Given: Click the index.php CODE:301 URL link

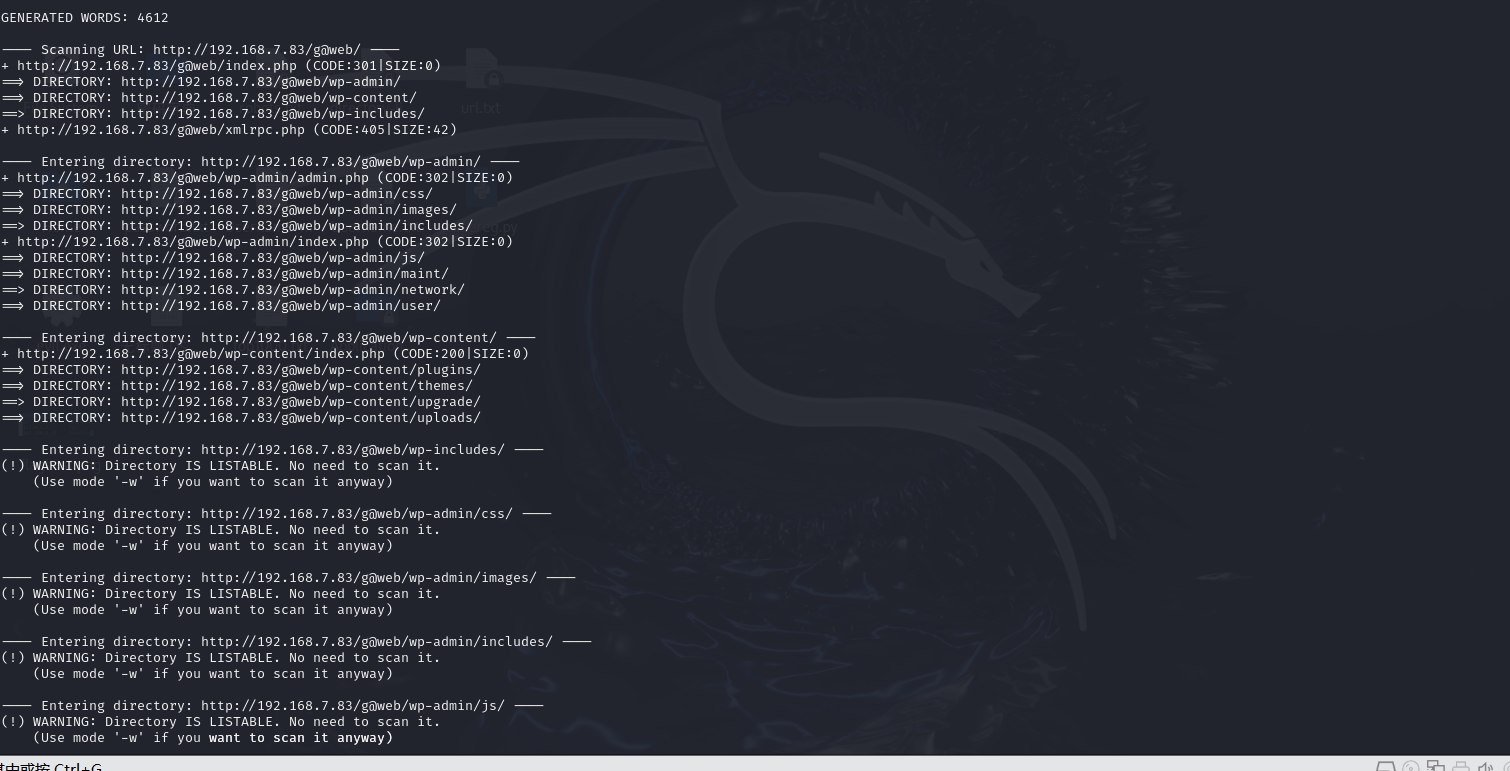Looking at the screenshot, I should pos(230,65).
